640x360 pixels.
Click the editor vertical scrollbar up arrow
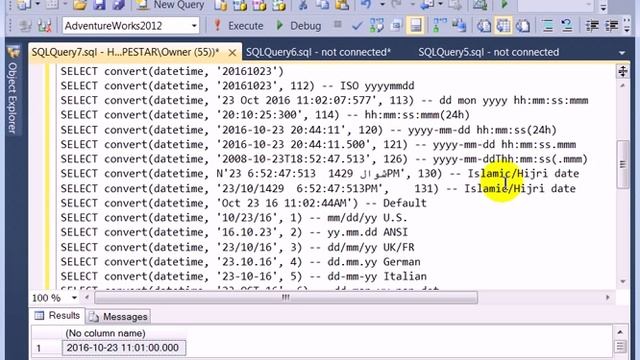click(622, 85)
